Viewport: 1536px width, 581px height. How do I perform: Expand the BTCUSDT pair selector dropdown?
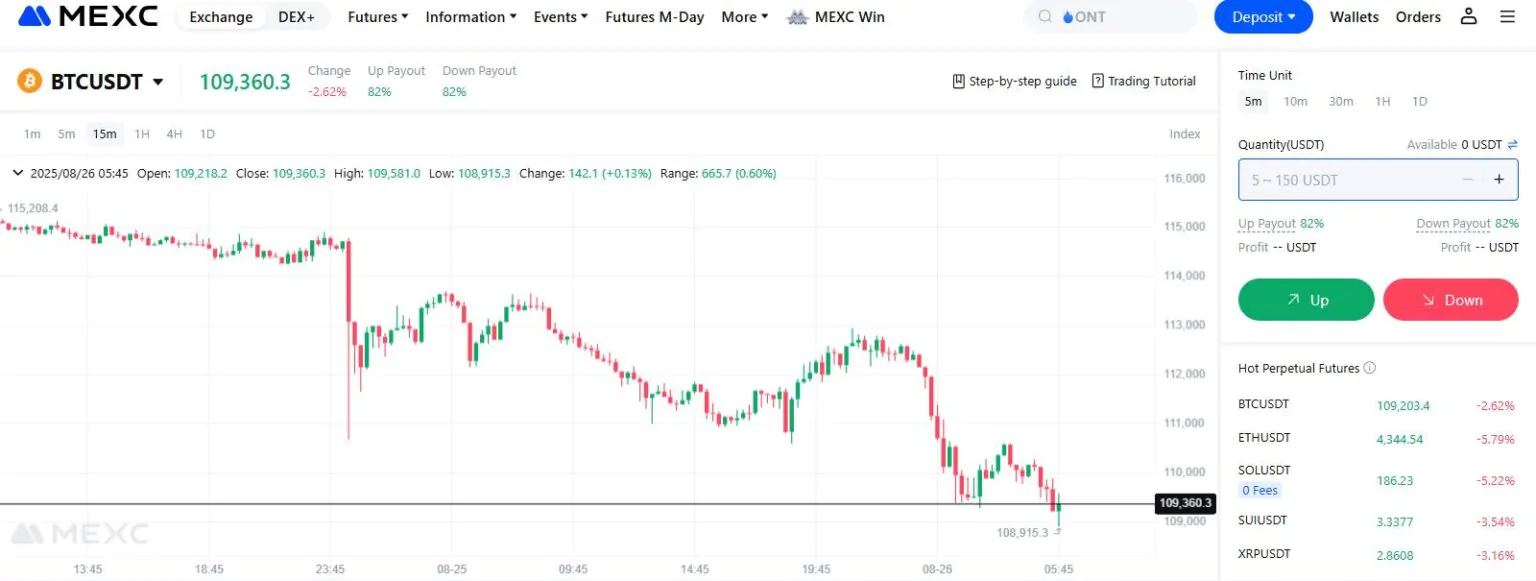[x=157, y=82]
